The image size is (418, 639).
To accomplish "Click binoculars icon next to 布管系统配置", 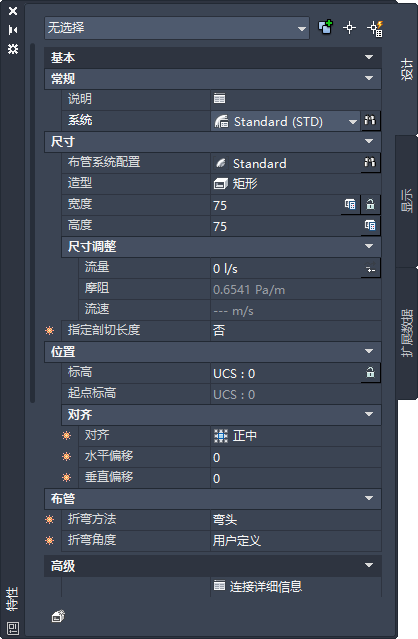I will 370,163.
